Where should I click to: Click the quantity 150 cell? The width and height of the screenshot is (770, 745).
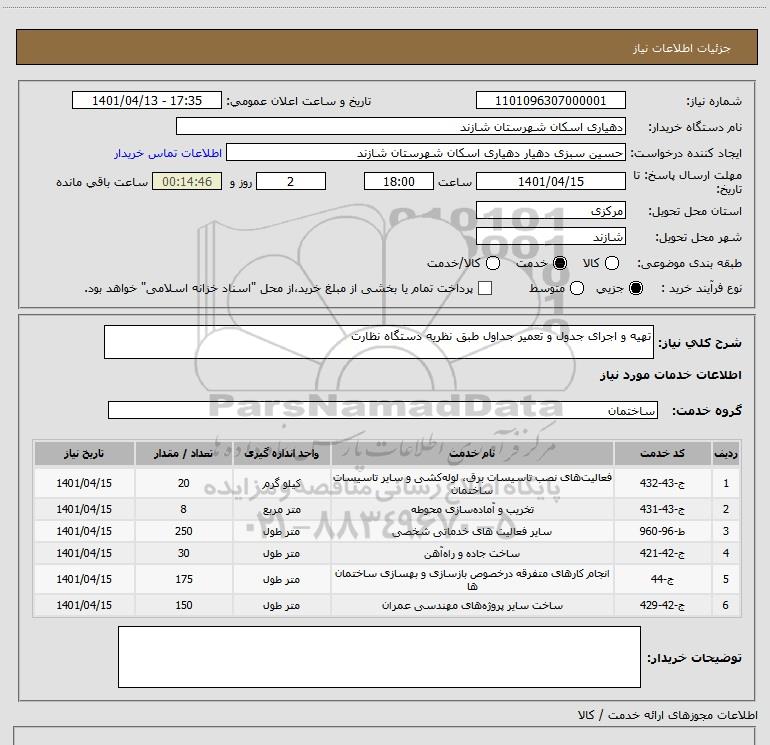tap(184, 606)
